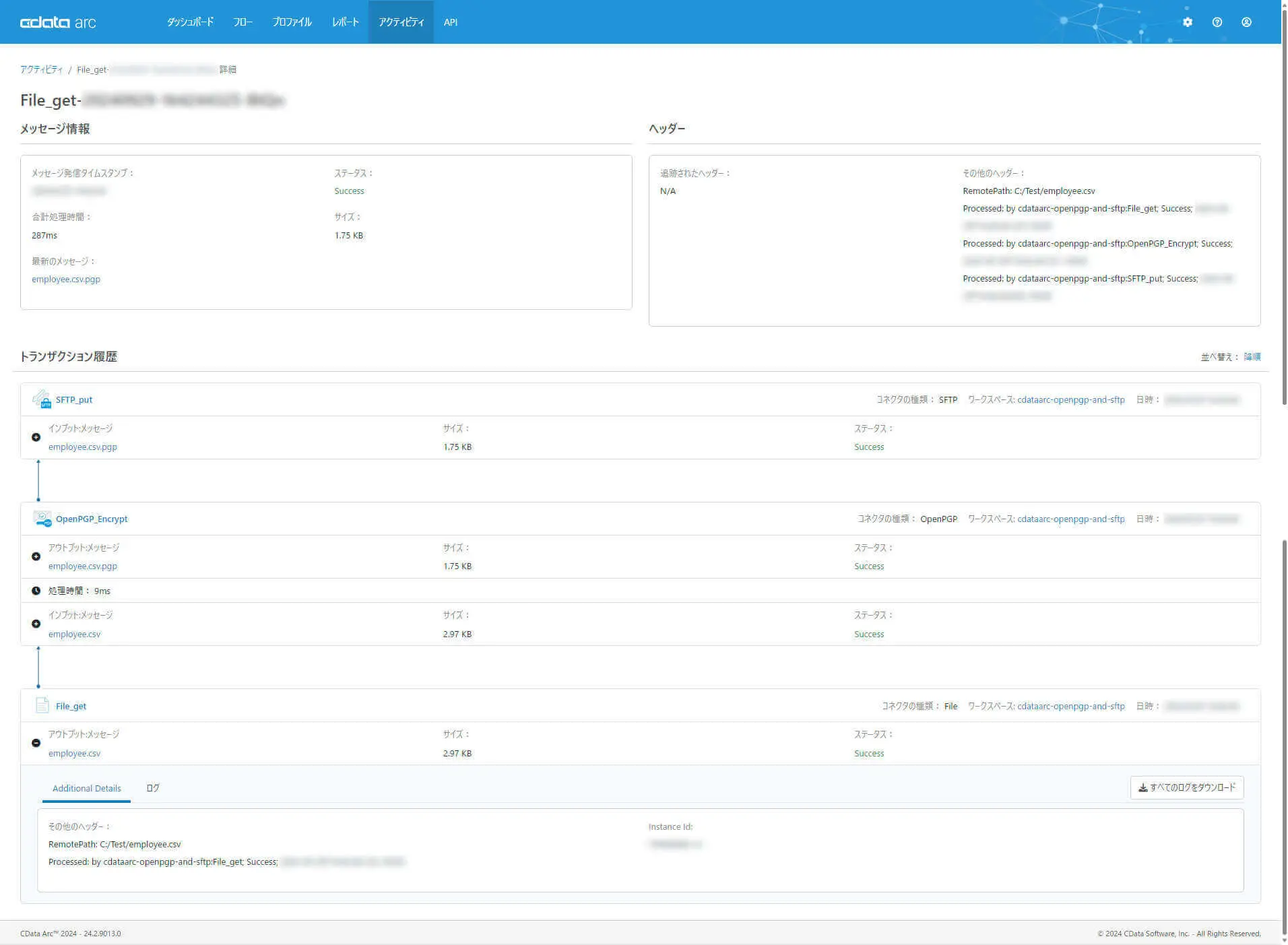The width and height of the screenshot is (1288, 945).
Task: Open the help question mark icon
Action: point(1217,22)
